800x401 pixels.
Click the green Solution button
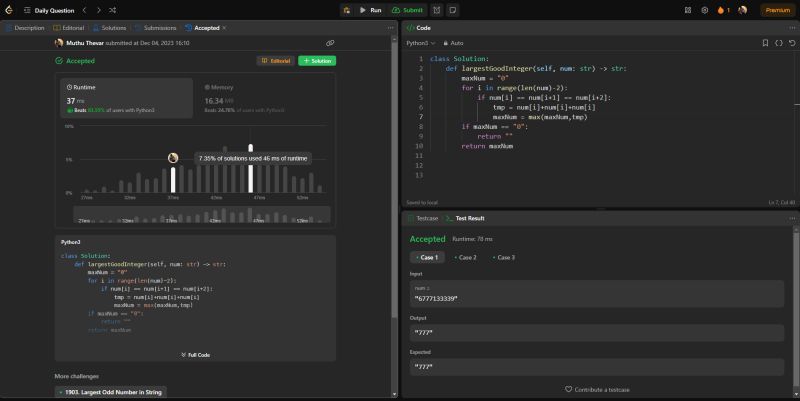click(317, 61)
